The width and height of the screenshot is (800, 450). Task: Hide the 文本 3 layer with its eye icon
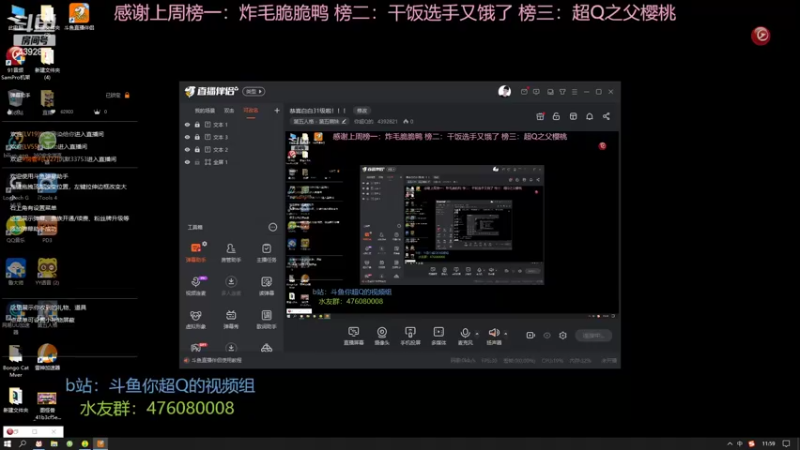pyautogui.click(x=187, y=137)
